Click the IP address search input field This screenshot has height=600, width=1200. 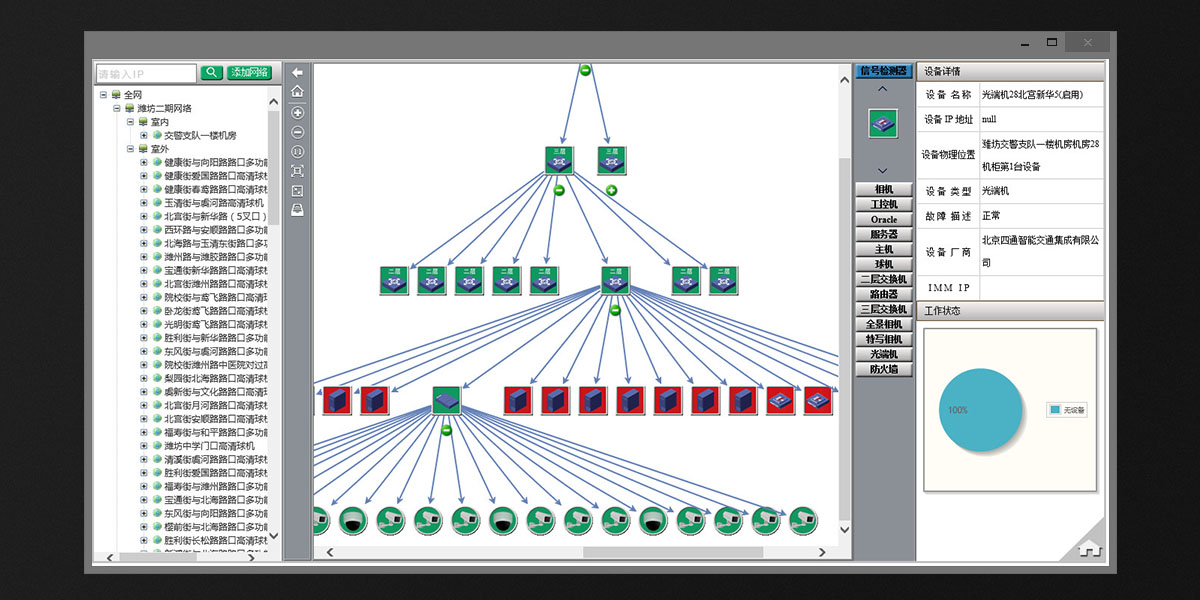tap(146, 74)
